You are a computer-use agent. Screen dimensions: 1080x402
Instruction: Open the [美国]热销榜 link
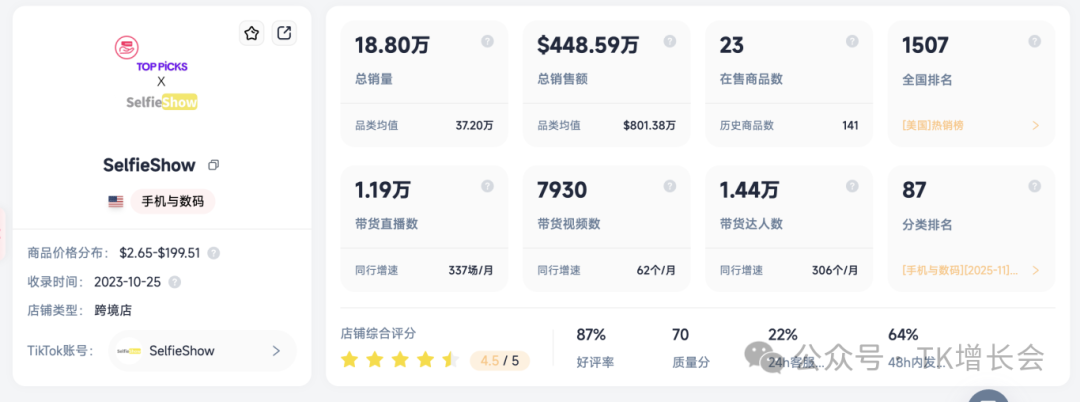point(933,126)
